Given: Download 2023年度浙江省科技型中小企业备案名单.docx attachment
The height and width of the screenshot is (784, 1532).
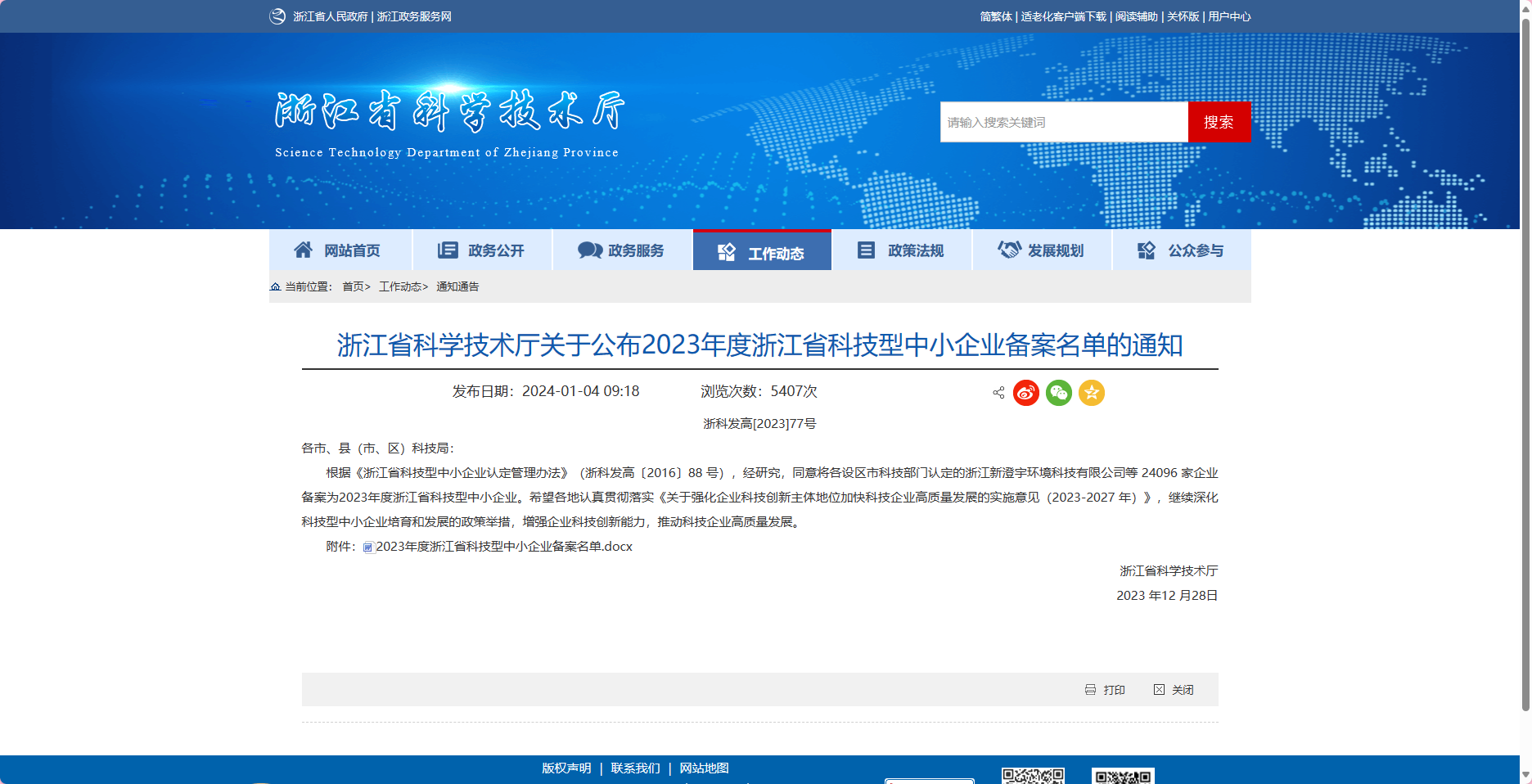Looking at the screenshot, I should coord(504,546).
